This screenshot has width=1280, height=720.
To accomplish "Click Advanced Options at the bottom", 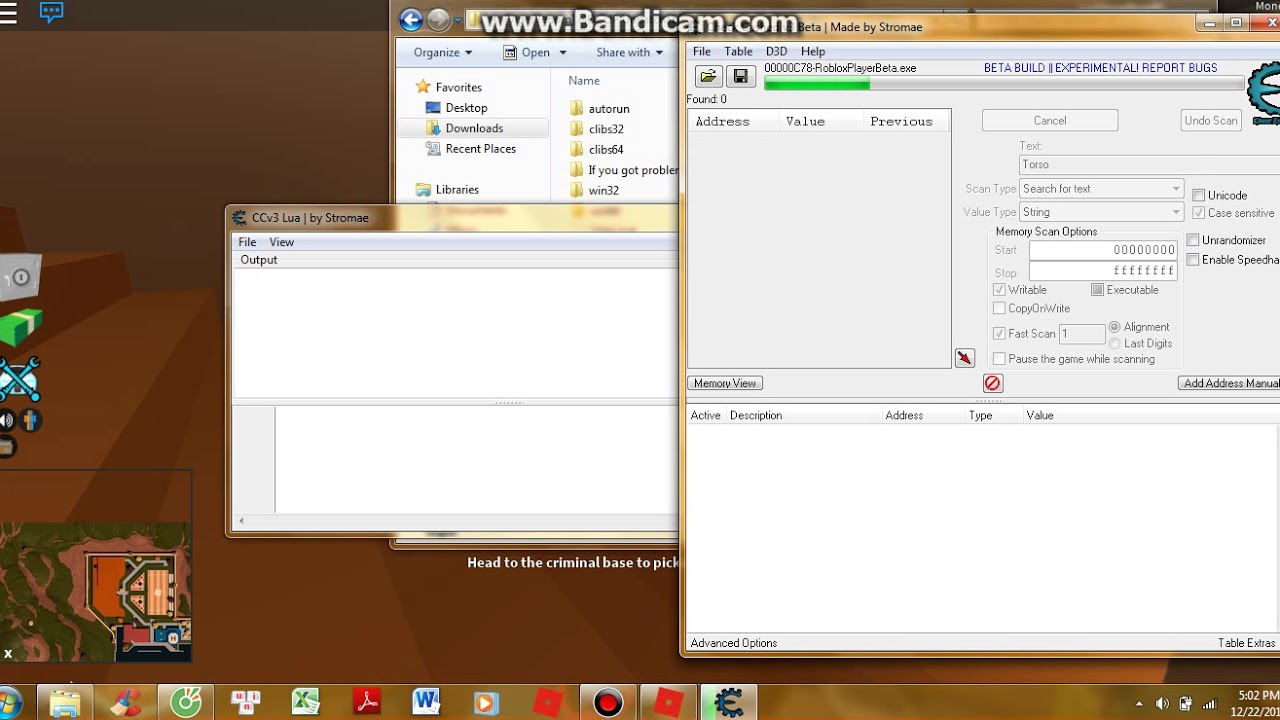I will (733, 643).
